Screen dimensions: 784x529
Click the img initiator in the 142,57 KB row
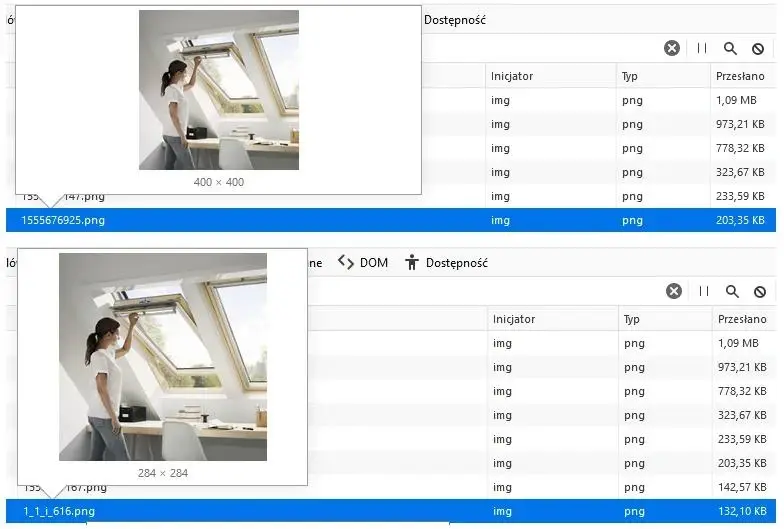[x=502, y=487]
